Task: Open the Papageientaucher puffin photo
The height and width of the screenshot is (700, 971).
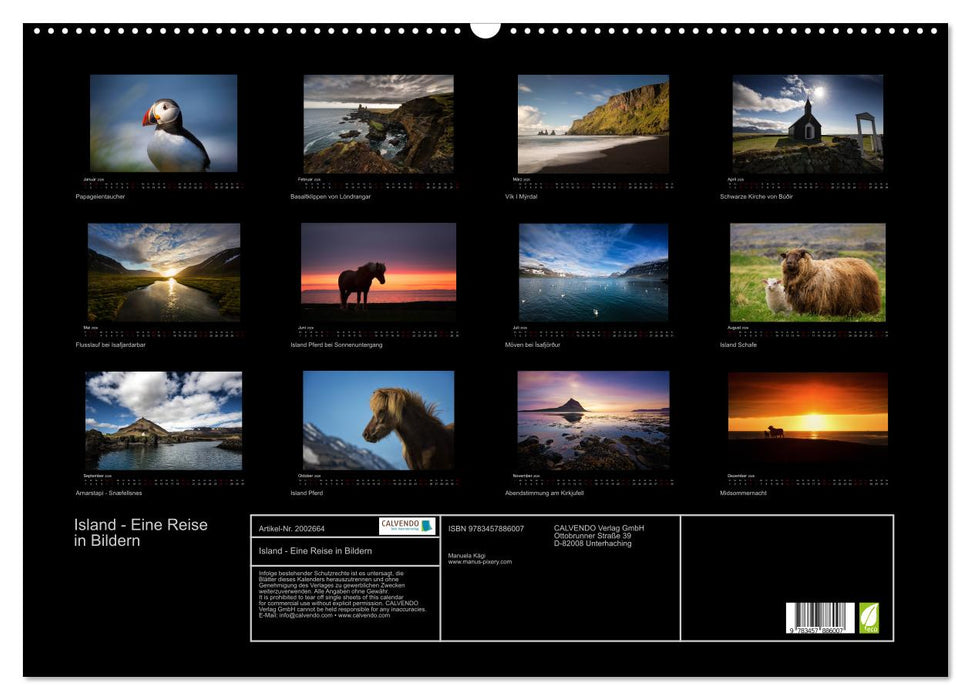Action: [163, 123]
